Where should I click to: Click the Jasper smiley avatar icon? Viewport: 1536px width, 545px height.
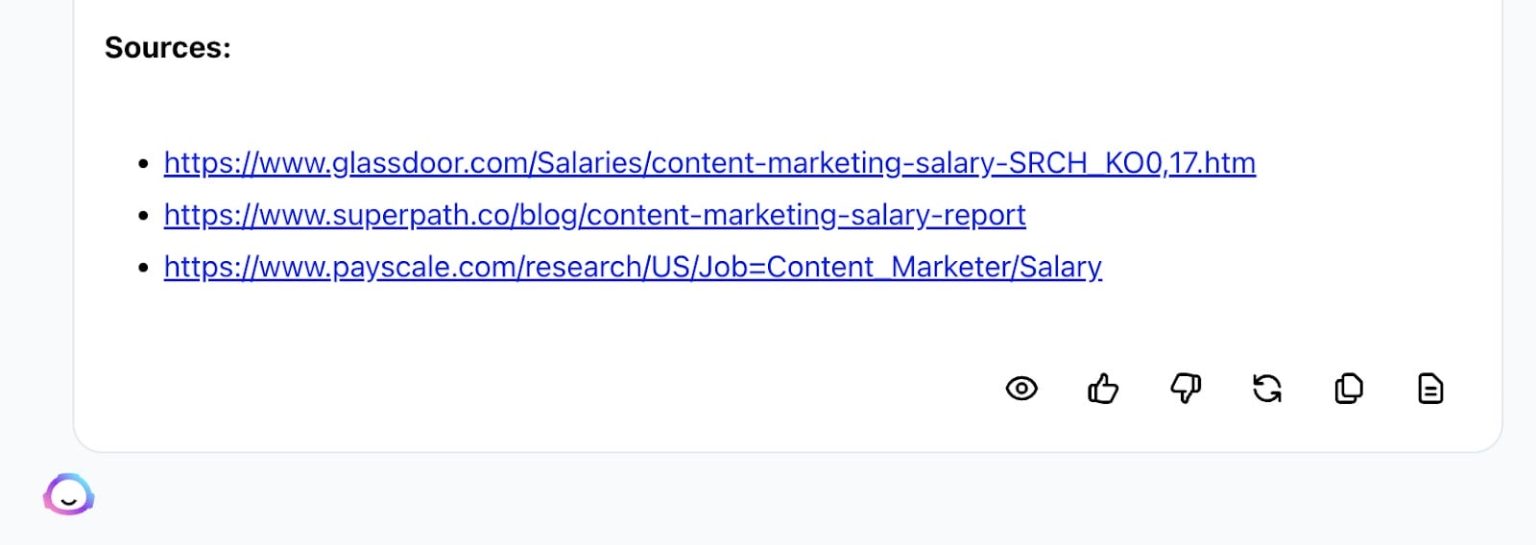tap(68, 495)
